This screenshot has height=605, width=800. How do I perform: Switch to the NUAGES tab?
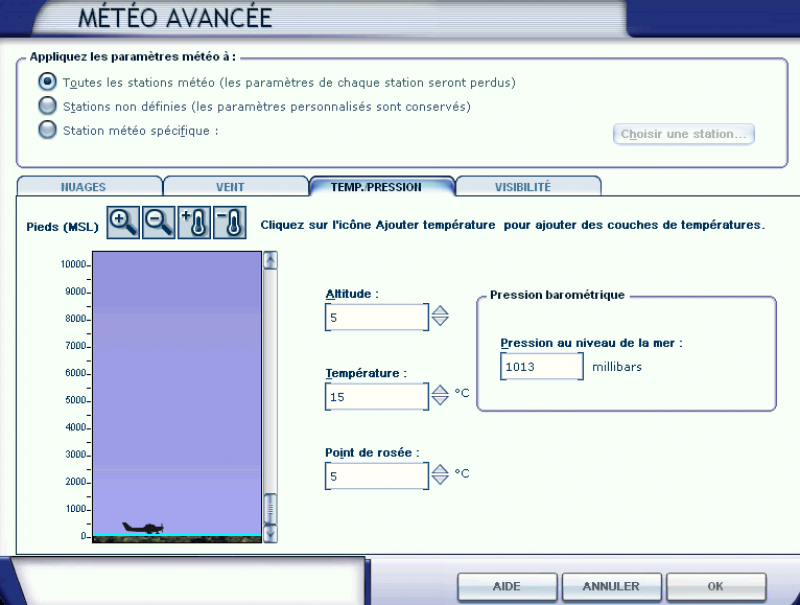pyautogui.click(x=89, y=186)
